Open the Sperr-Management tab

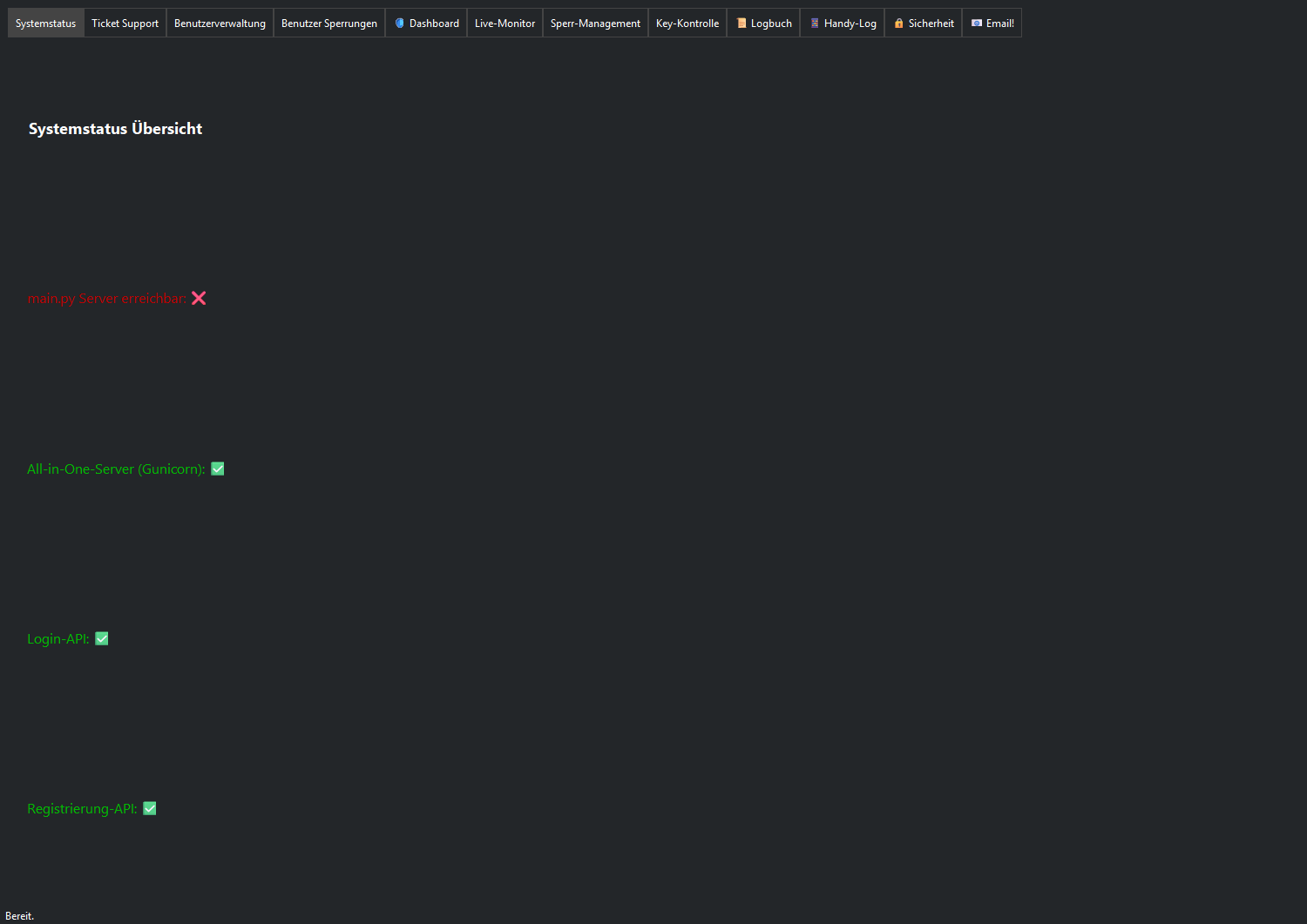[x=595, y=23]
